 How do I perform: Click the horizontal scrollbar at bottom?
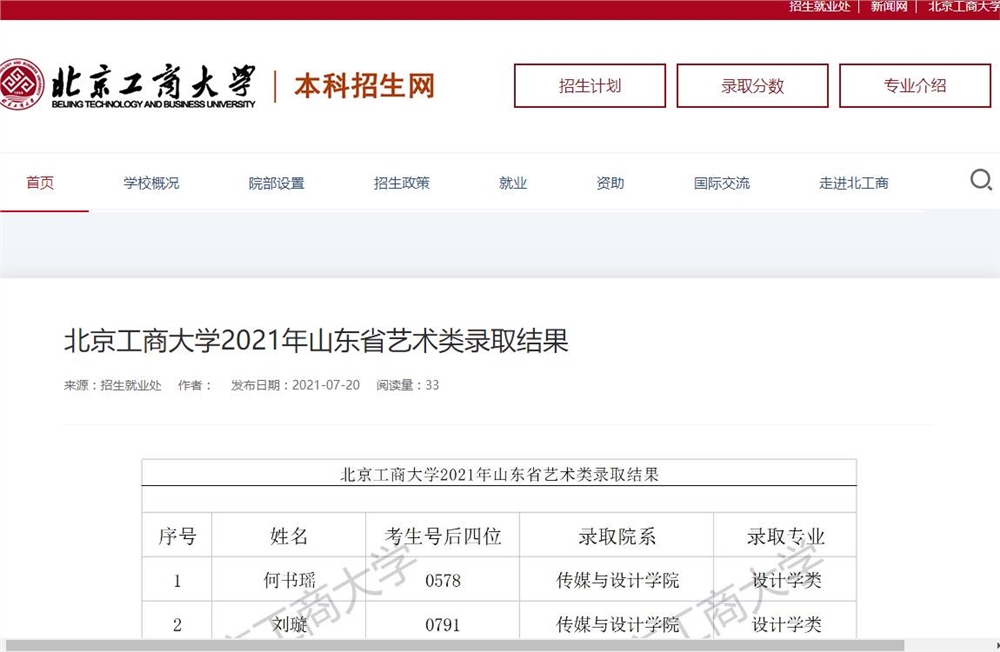[454, 646]
